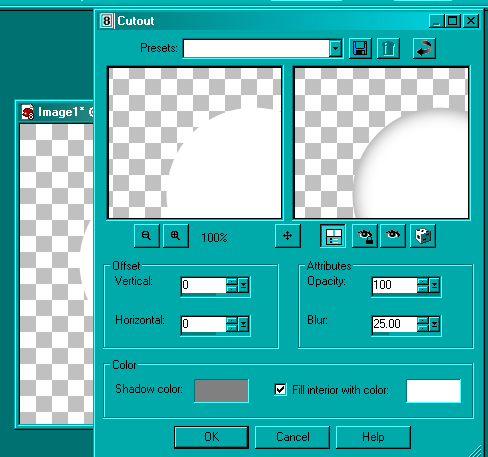Toggle auto proof eye with lock
Image resolution: width=488 pixels, height=457 pixels.
tap(365, 236)
